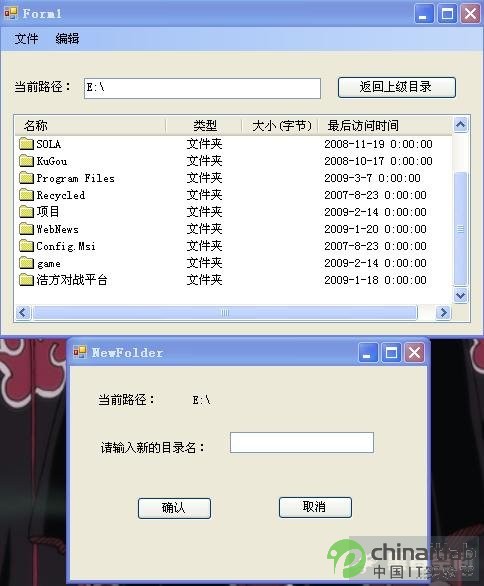Click the 确认 button in NewFolder
Screen dimensions: 484x586
[x=174, y=508]
